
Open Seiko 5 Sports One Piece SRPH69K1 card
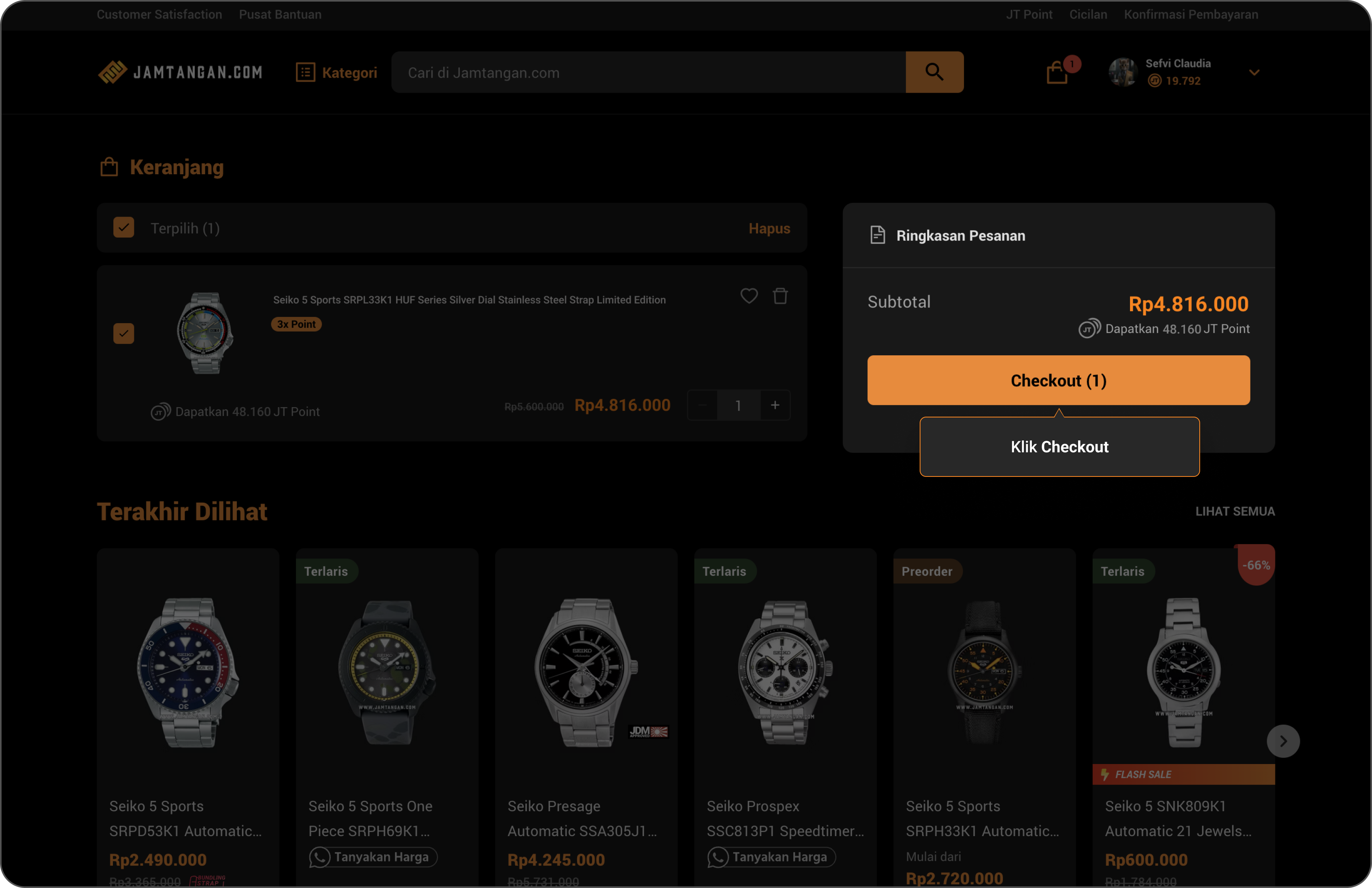(x=387, y=717)
